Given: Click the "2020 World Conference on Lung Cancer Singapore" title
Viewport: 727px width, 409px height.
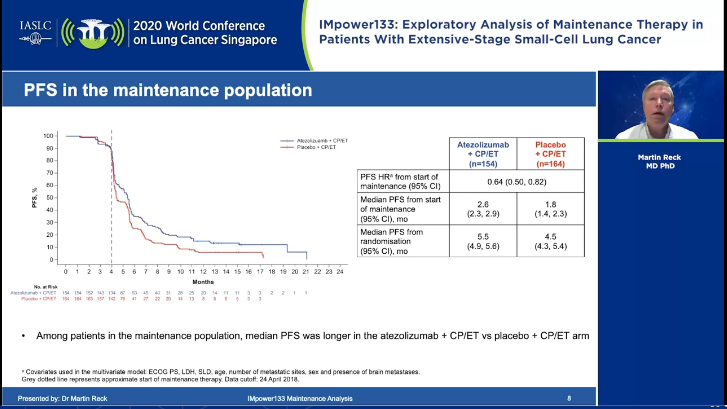Looking at the screenshot, I should pos(205,32).
